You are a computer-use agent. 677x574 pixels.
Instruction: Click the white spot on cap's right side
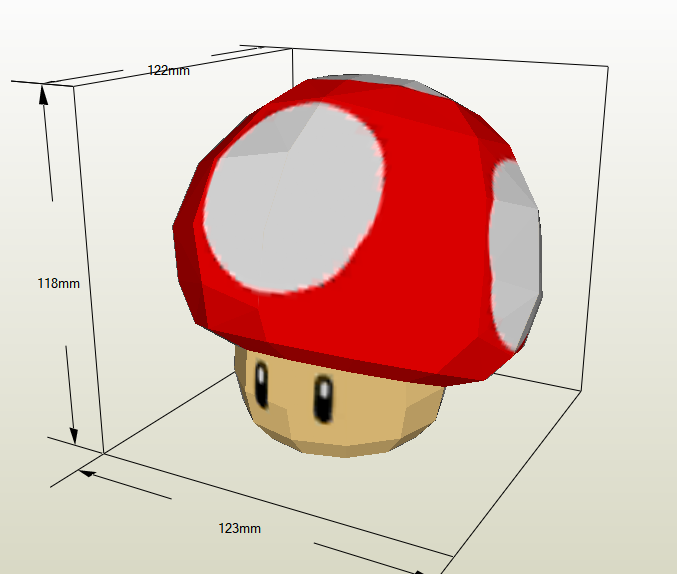(516, 254)
